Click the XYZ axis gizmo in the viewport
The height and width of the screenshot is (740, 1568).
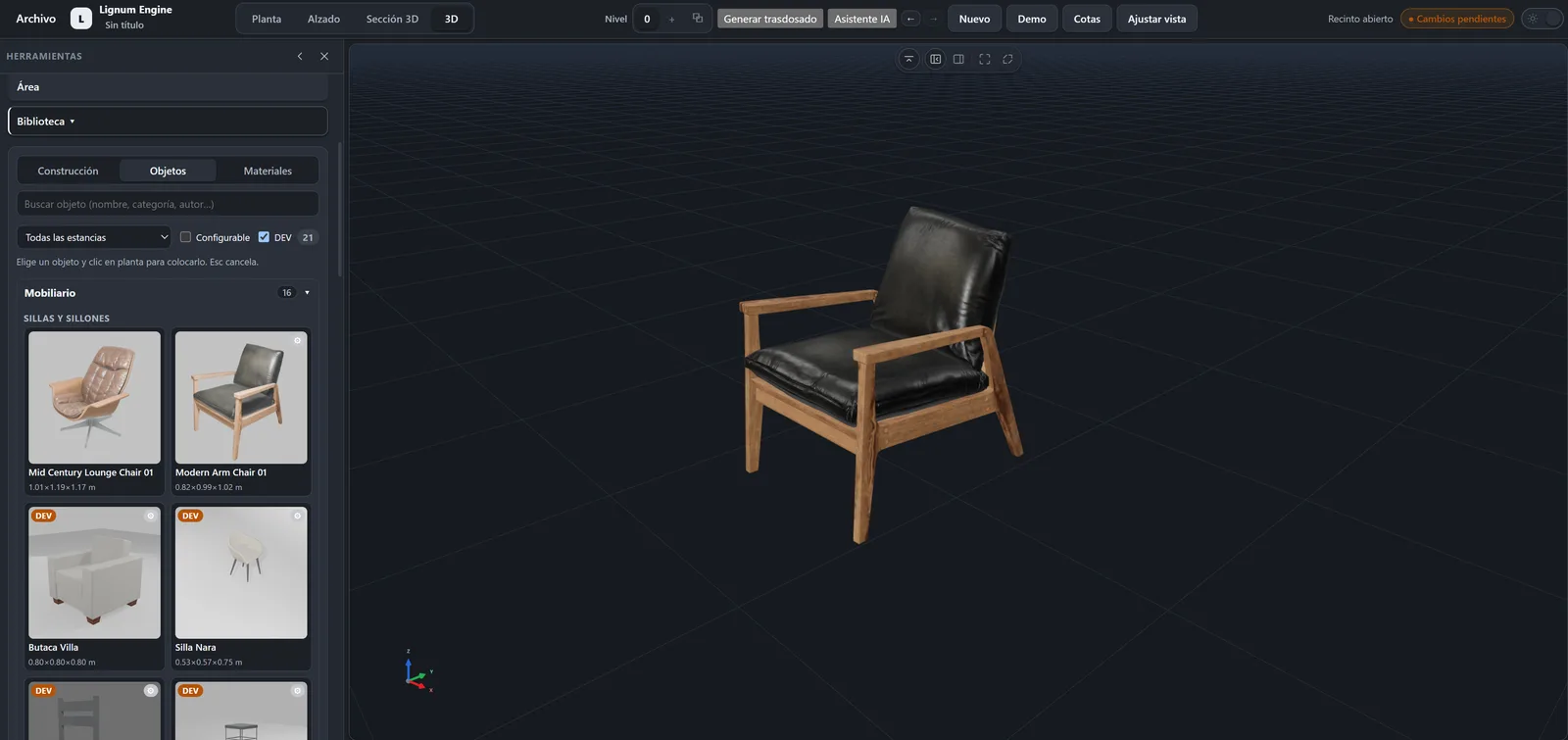pyautogui.click(x=417, y=671)
